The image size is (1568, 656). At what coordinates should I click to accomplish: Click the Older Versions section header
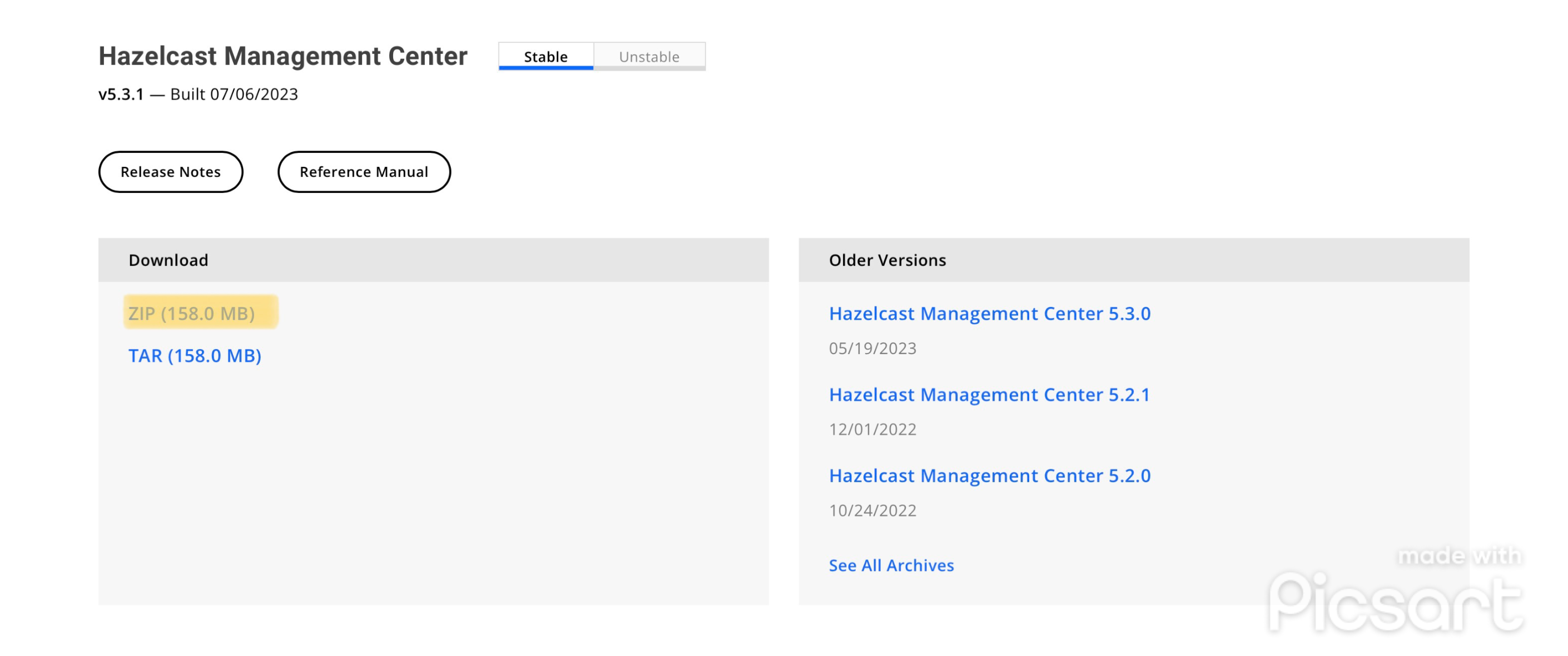click(x=887, y=260)
